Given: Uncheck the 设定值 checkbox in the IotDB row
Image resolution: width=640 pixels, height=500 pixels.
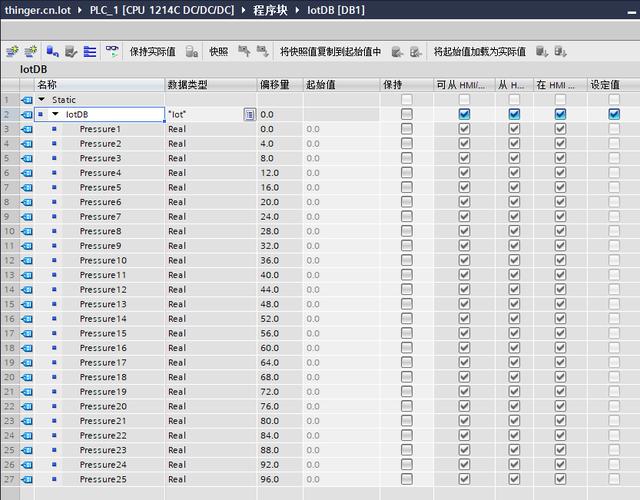Looking at the screenshot, I should coord(614,115).
